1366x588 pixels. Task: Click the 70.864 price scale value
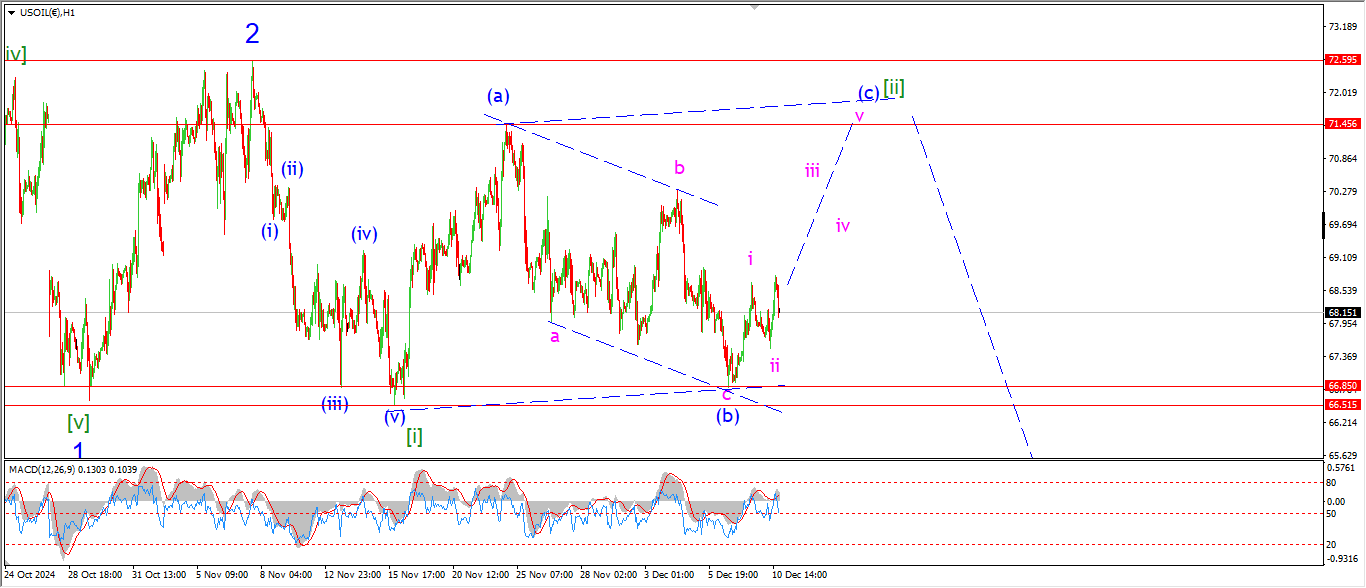pyautogui.click(x=1341, y=159)
